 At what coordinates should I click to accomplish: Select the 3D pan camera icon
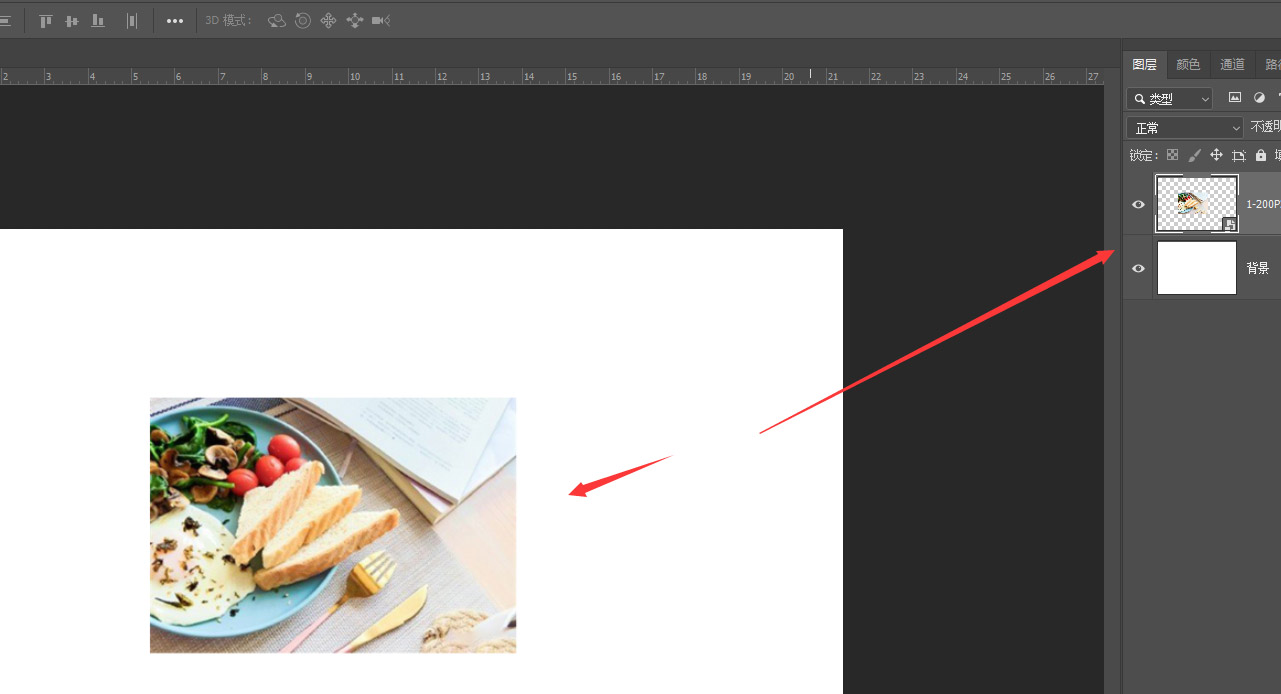coord(328,20)
